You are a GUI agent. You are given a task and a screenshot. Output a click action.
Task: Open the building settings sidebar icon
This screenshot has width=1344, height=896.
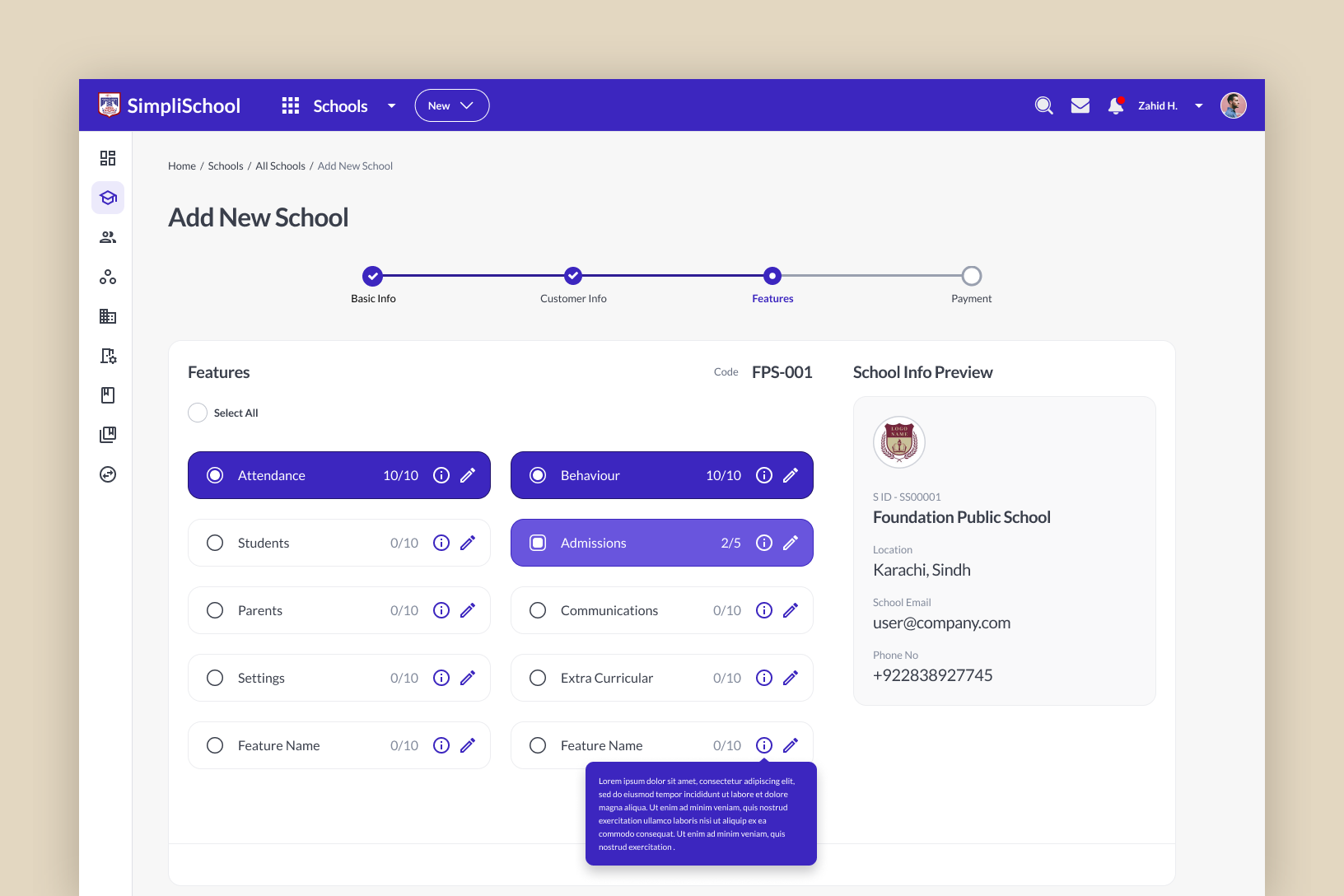click(108, 356)
